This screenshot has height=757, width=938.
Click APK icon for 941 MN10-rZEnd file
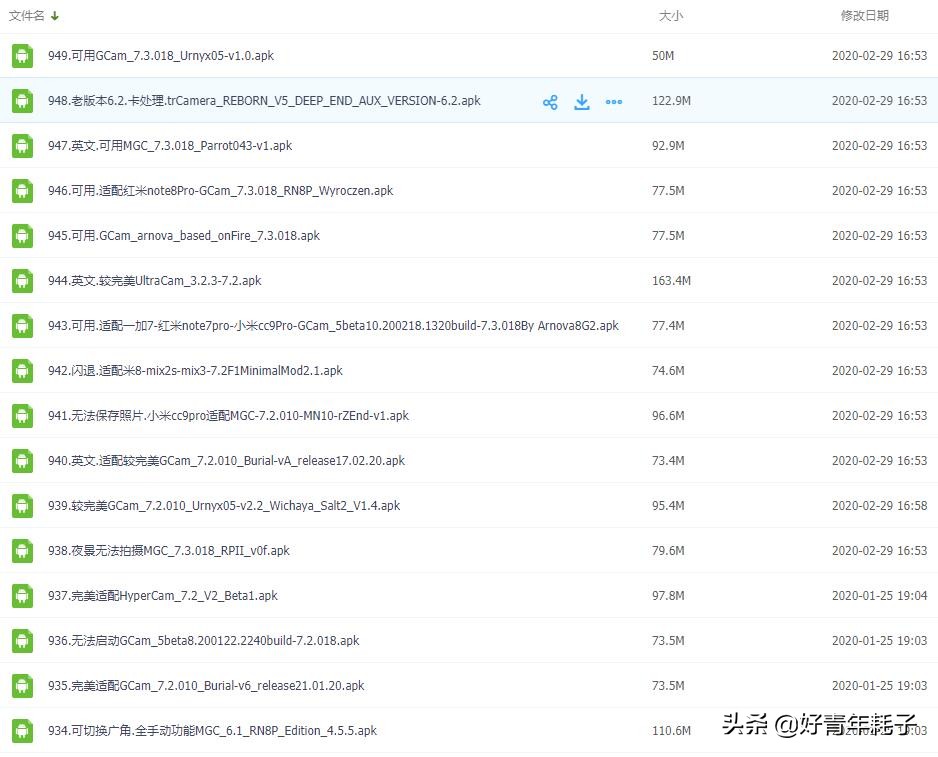tap(23, 416)
